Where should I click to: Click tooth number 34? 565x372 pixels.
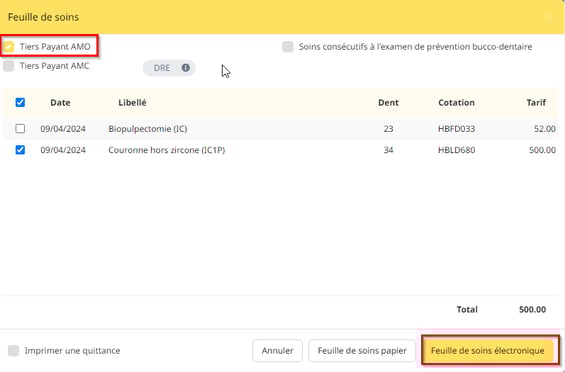pos(388,150)
